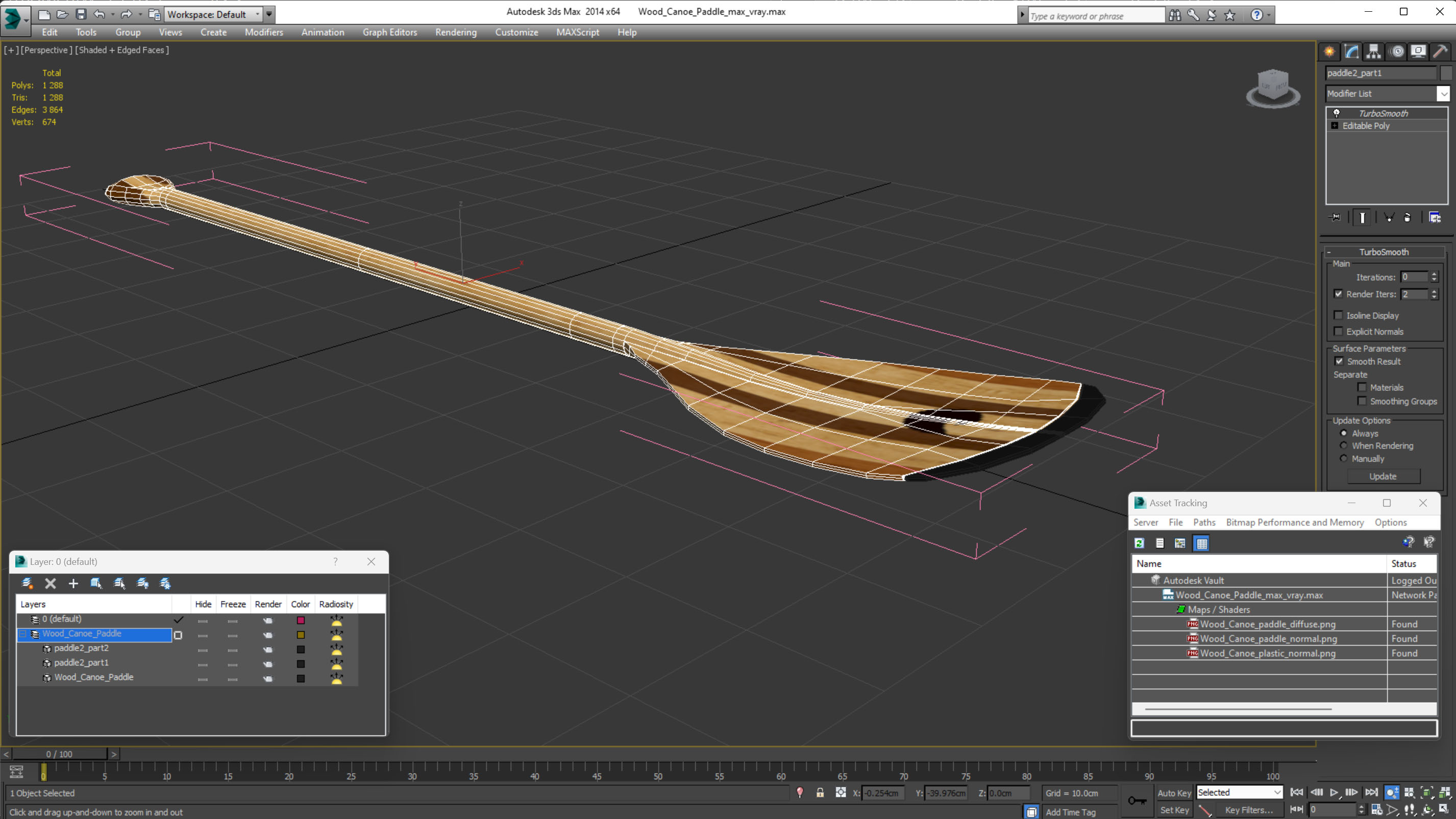Click Remove Modifier trash icon
The image size is (1456, 819).
click(x=1407, y=217)
